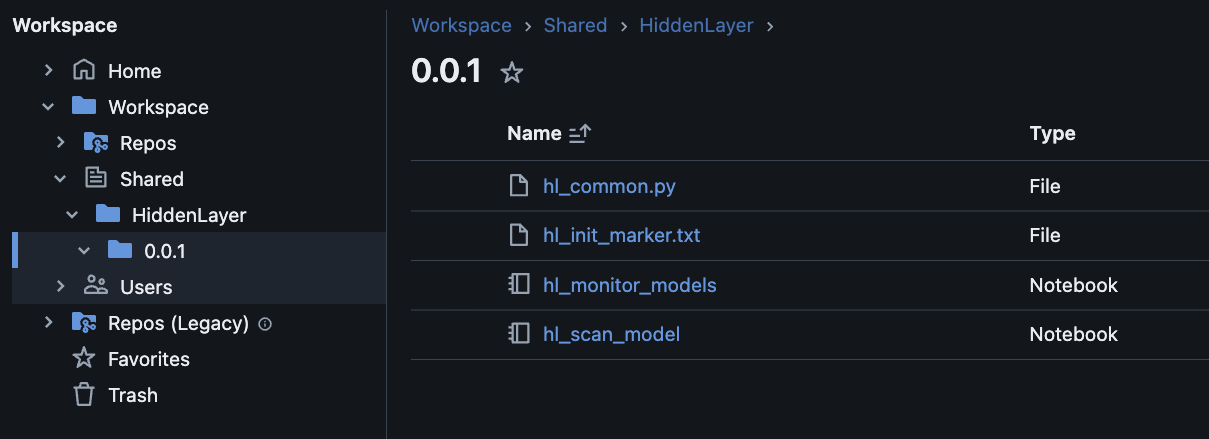Image resolution: width=1209 pixels, height=439 pixels.
Task: Expand the Repos (Legacy) tree node
Action: point(48,322)
